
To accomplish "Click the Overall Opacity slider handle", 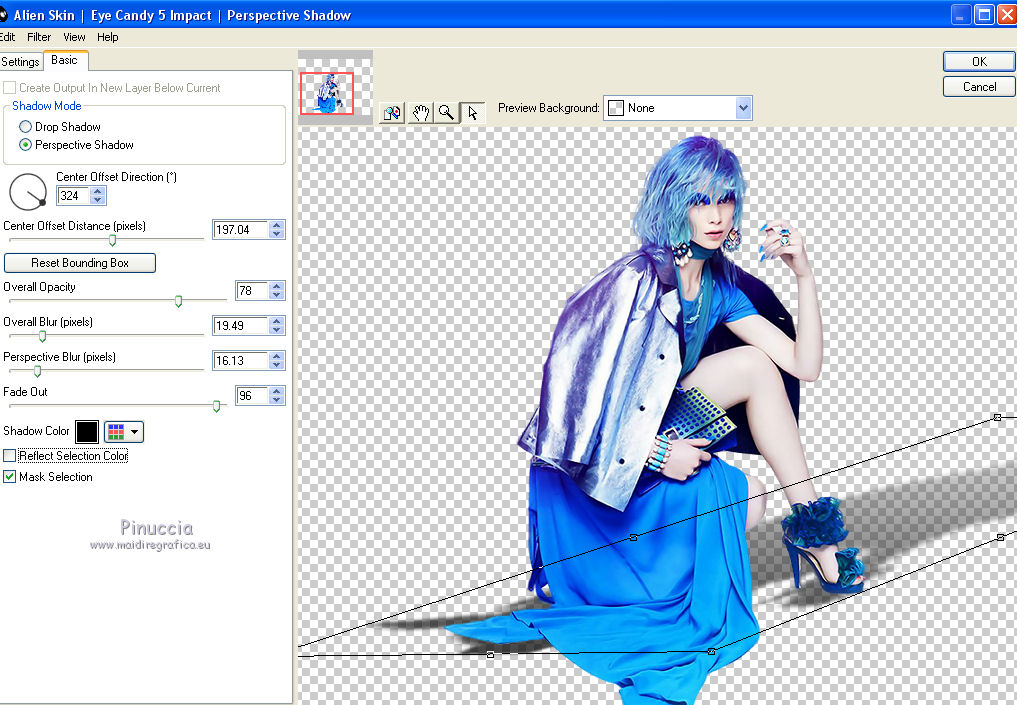I will pos(178,301).
